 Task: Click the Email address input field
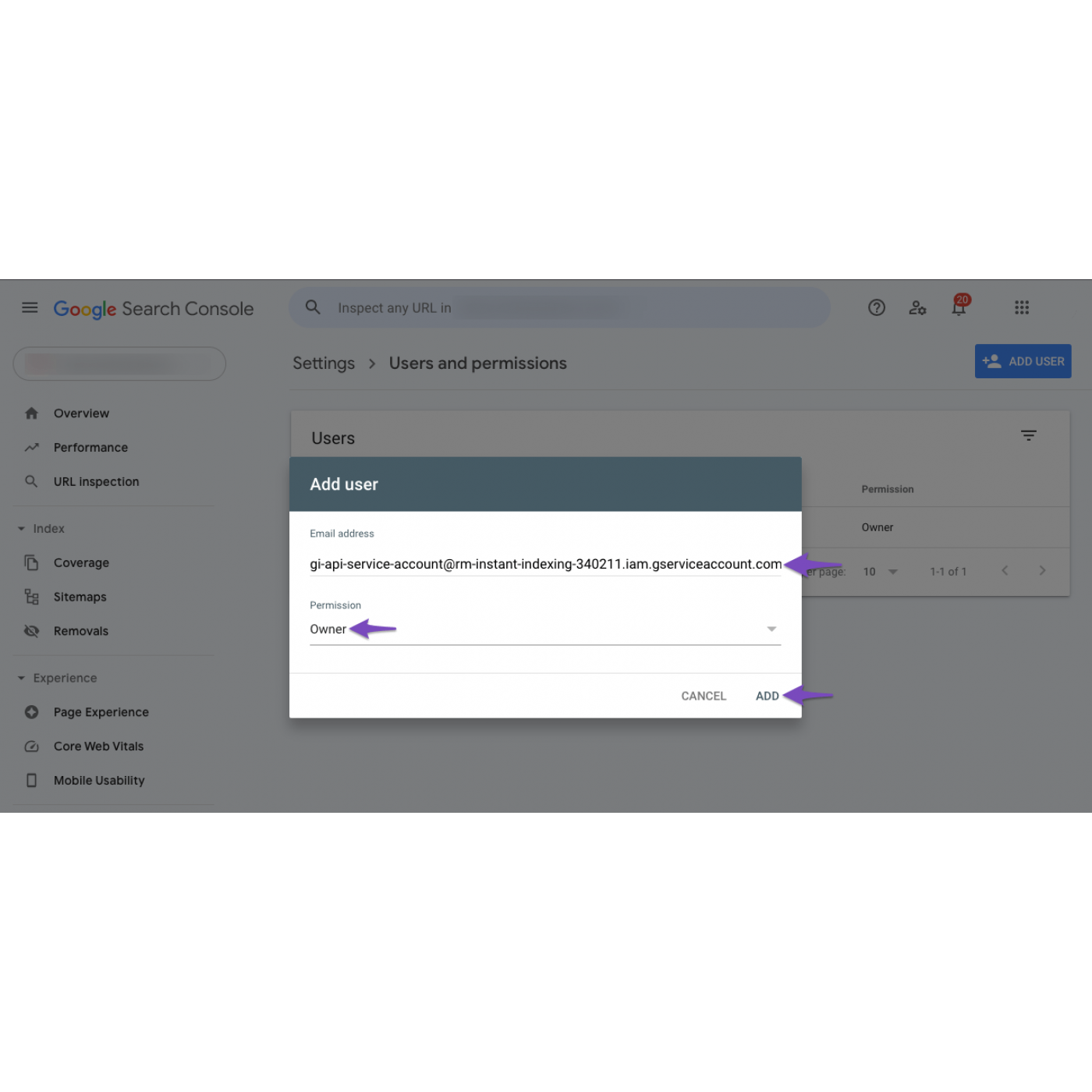click(x=544, y=564)
